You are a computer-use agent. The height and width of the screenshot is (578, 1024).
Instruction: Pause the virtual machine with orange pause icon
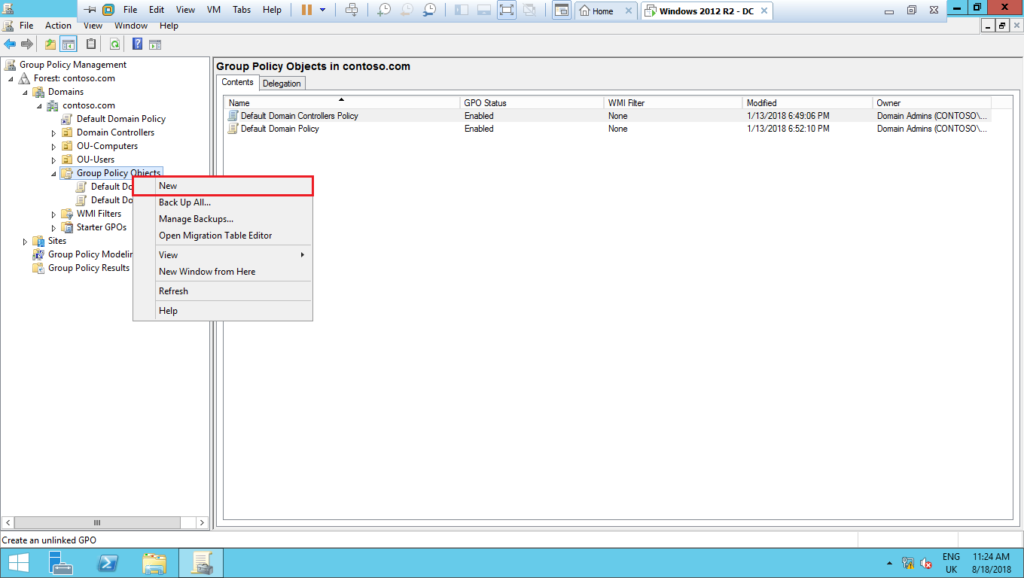[x=306, y=10]
